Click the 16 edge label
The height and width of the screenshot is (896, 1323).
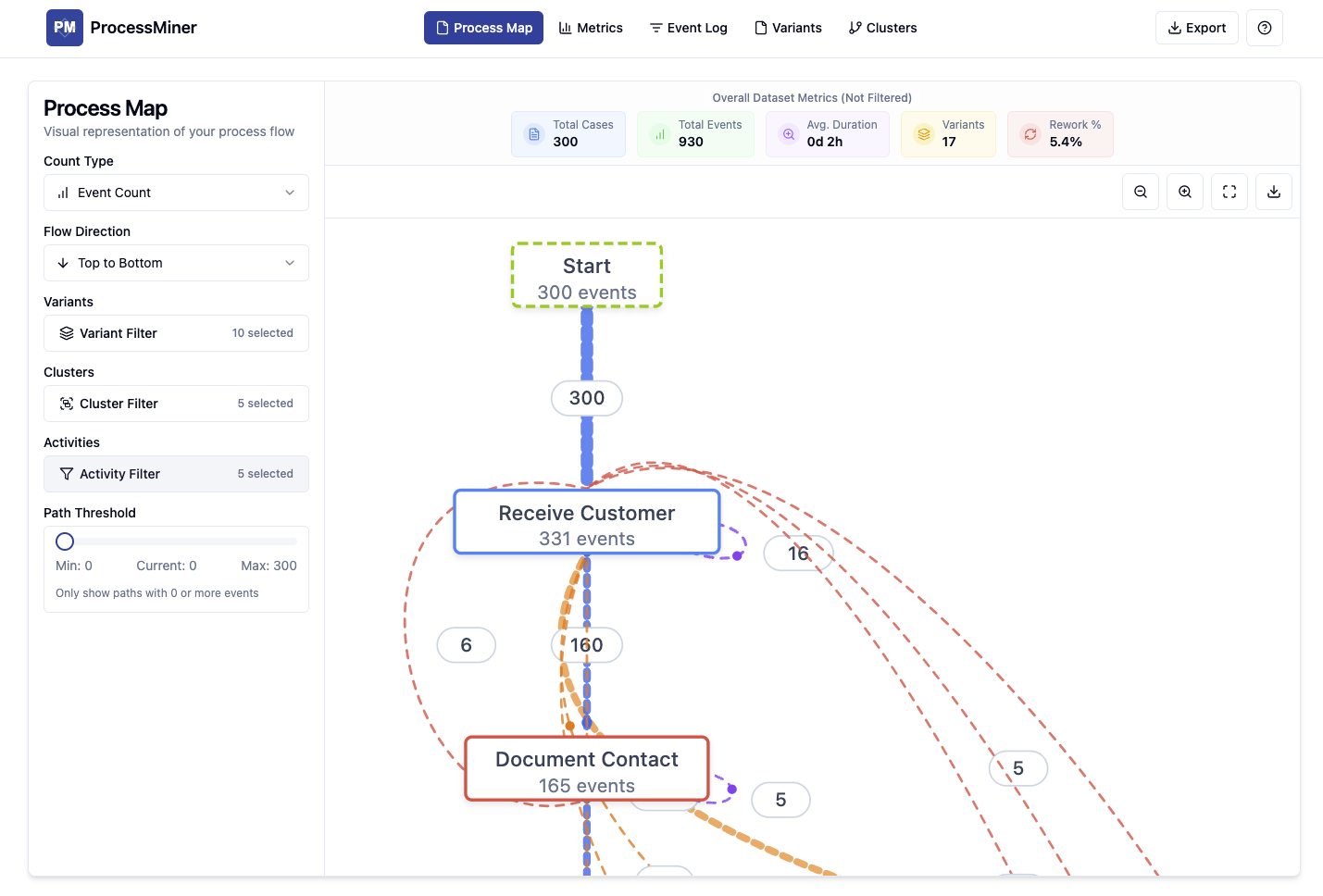[798, 554]
